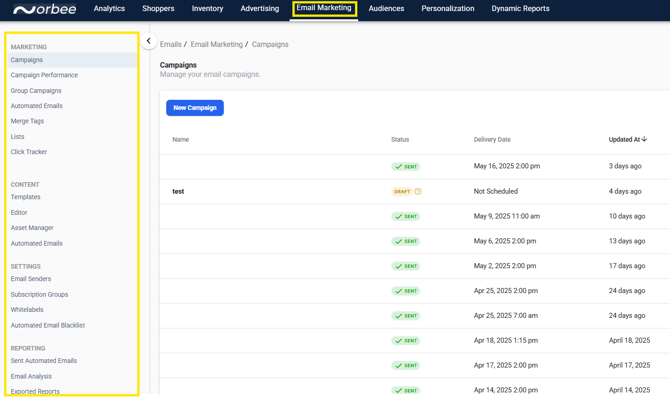Open the Editor page
Image resolution: width=670 pixels, height=397 pixels.
click(19, 212)
